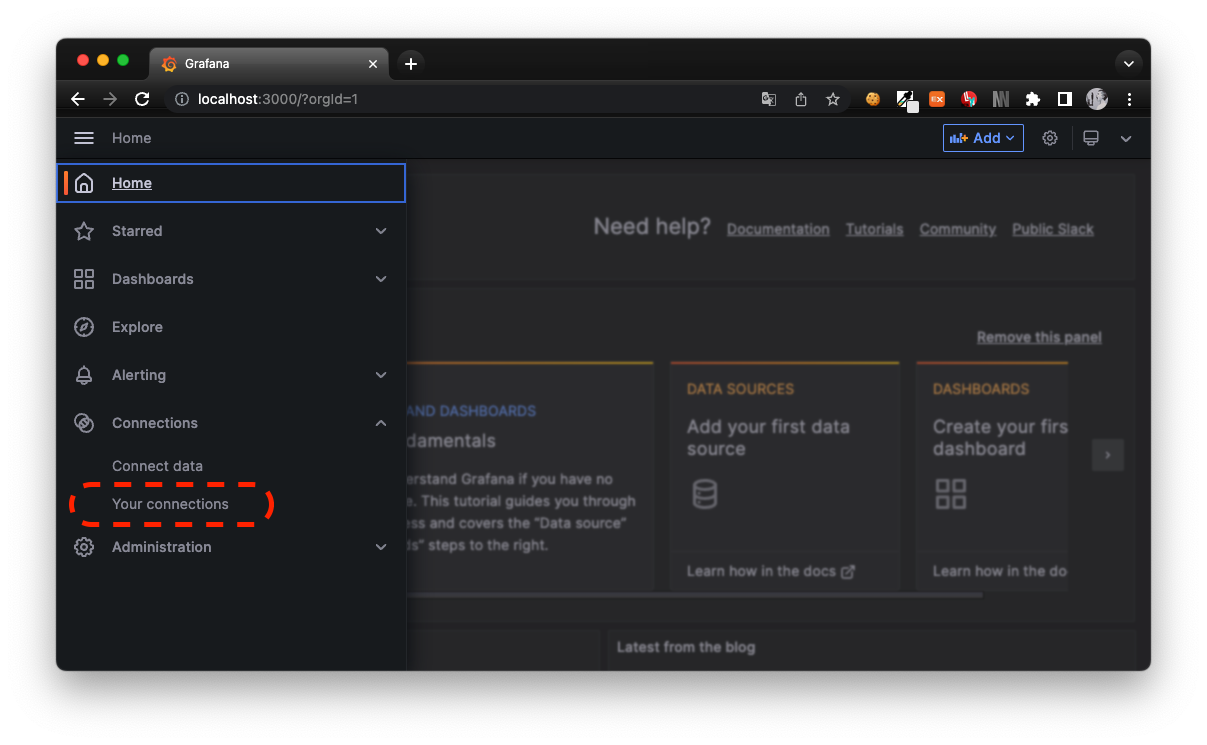Viewport: 1207px width, 745px height.
Task: Open the Public Slack link
Action: tap(1053, 229)
